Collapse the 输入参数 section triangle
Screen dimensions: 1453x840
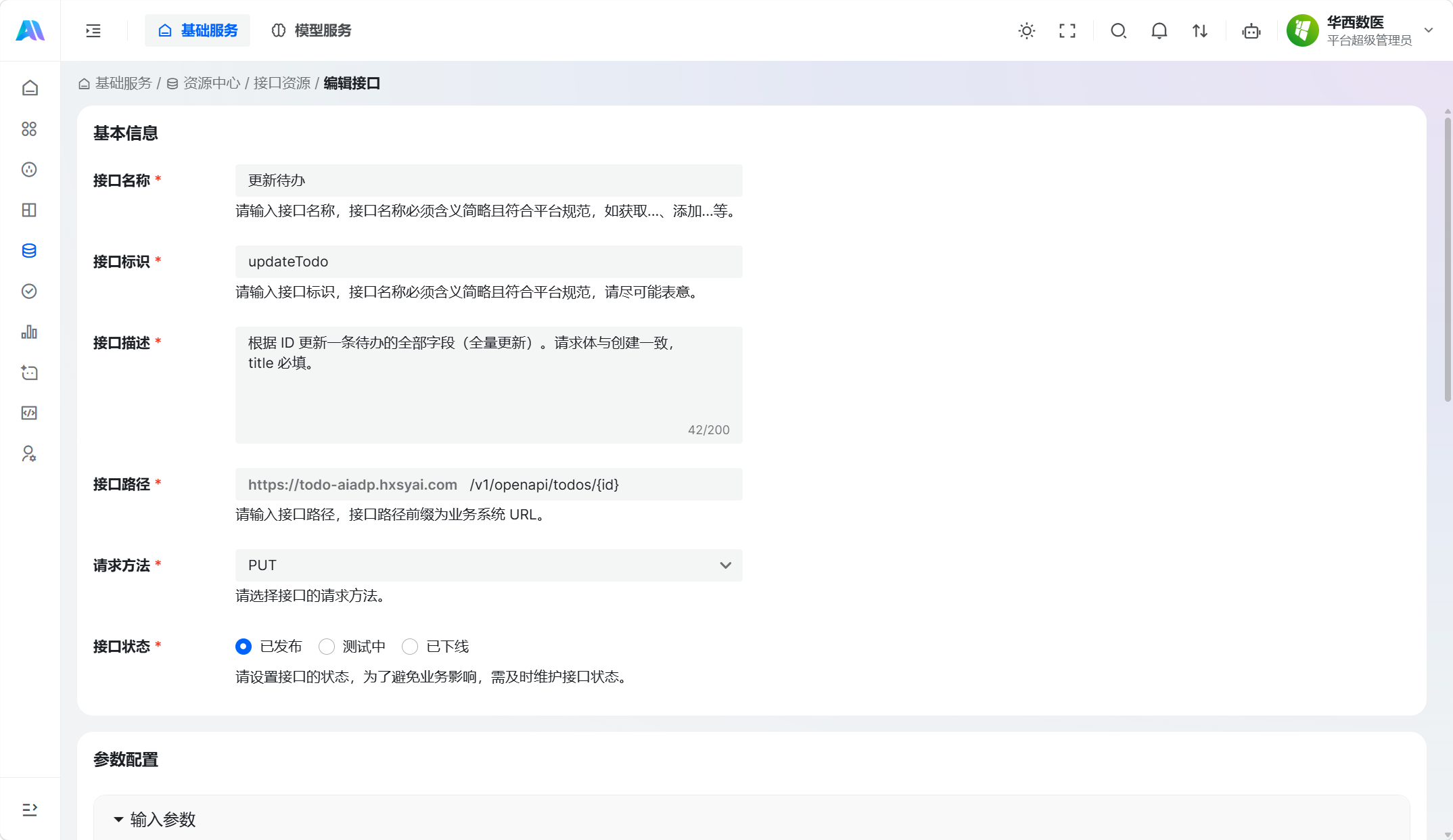pos(118,820)
